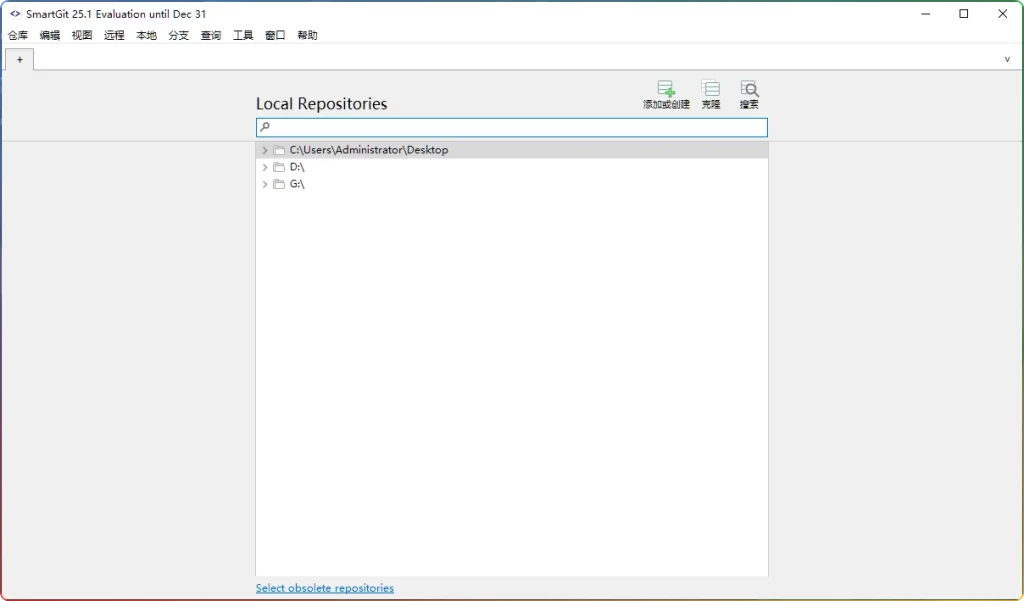Screen dimensions: 1024x601
Task: Click the Select obsolete repositories link
Action: click(324, 588)
